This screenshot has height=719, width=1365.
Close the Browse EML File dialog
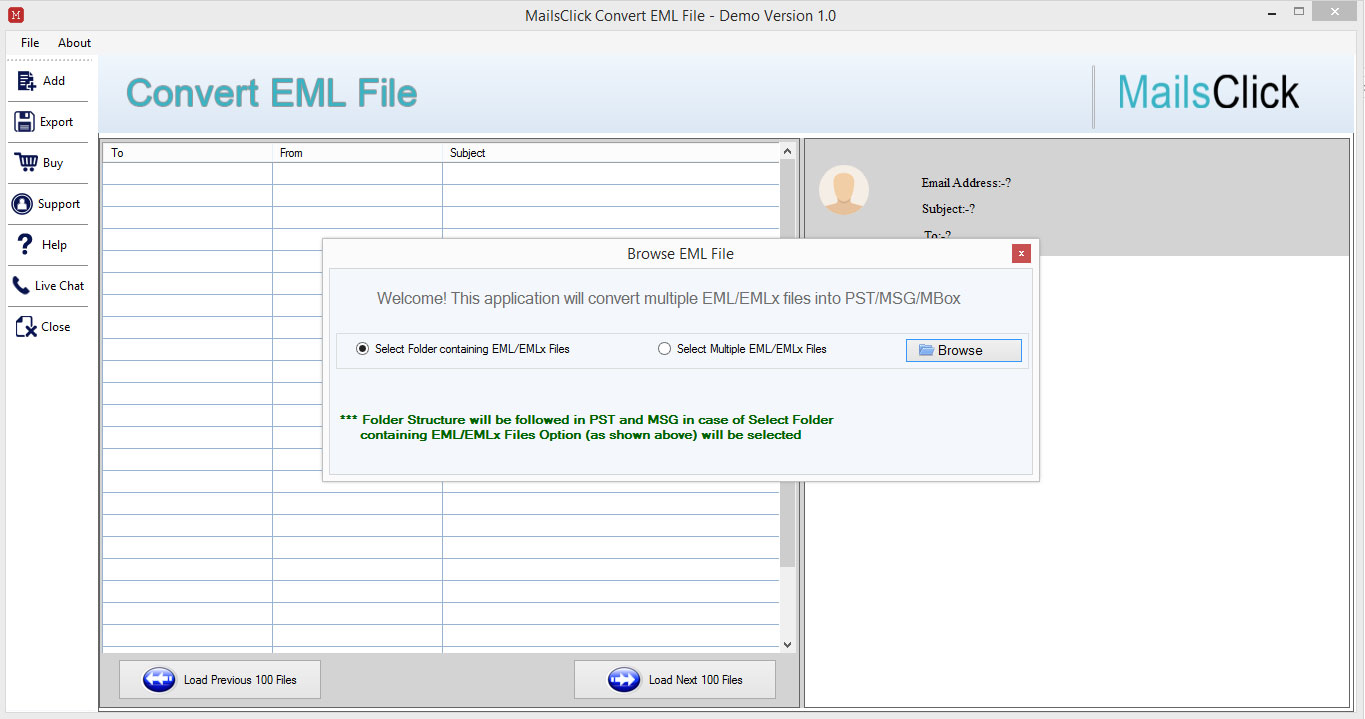[1021, 254]
